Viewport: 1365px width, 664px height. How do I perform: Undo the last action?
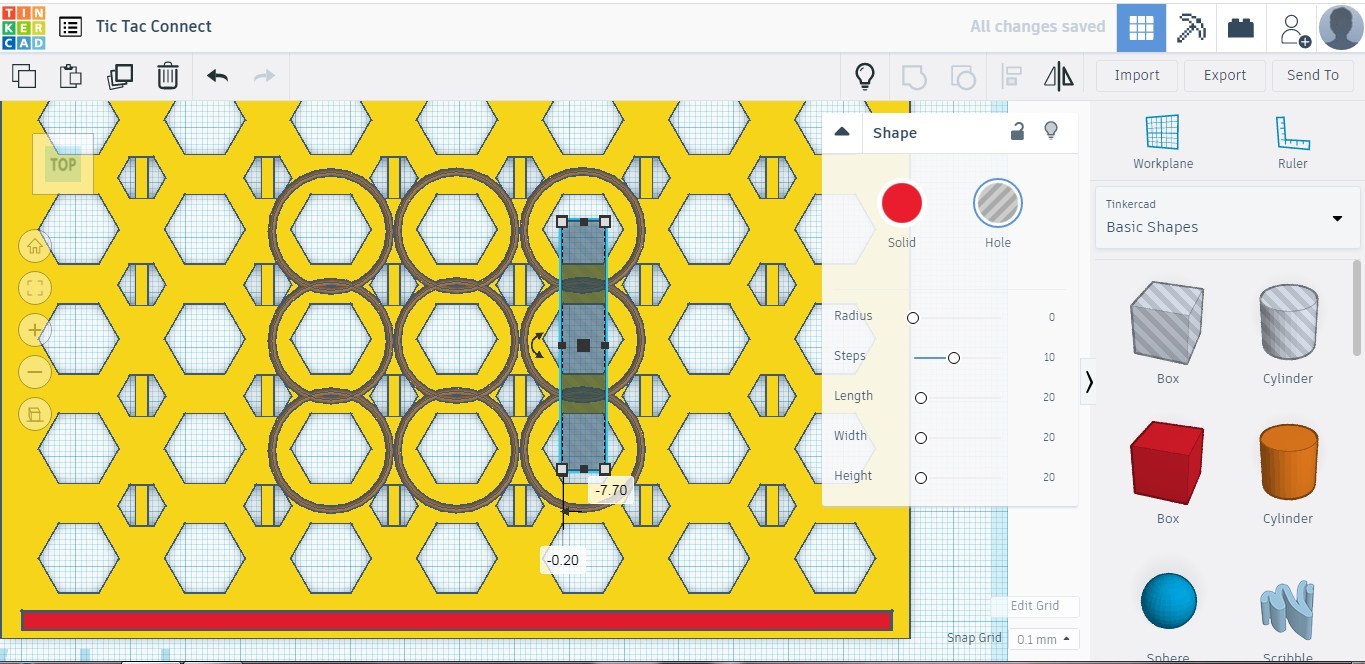(217, 76)
